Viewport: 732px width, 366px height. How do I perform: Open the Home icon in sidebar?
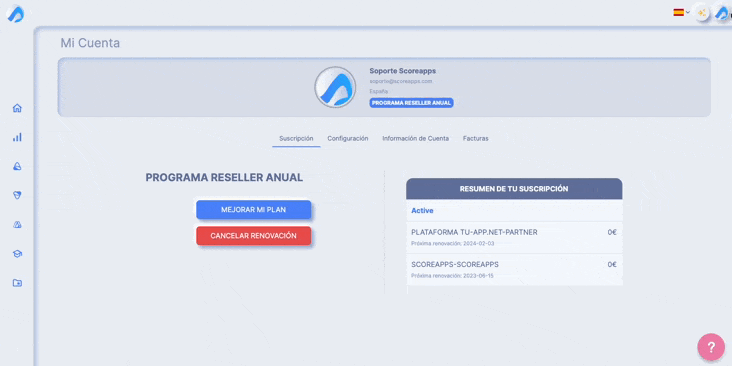tap(17, 108)
